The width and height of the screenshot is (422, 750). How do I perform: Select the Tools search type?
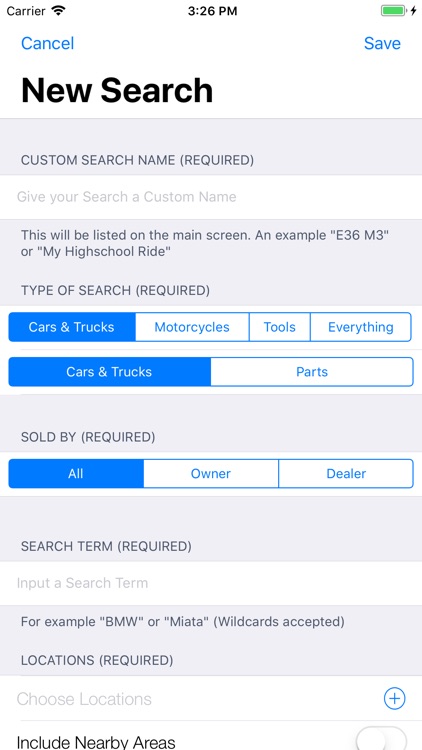click(279, 327)
